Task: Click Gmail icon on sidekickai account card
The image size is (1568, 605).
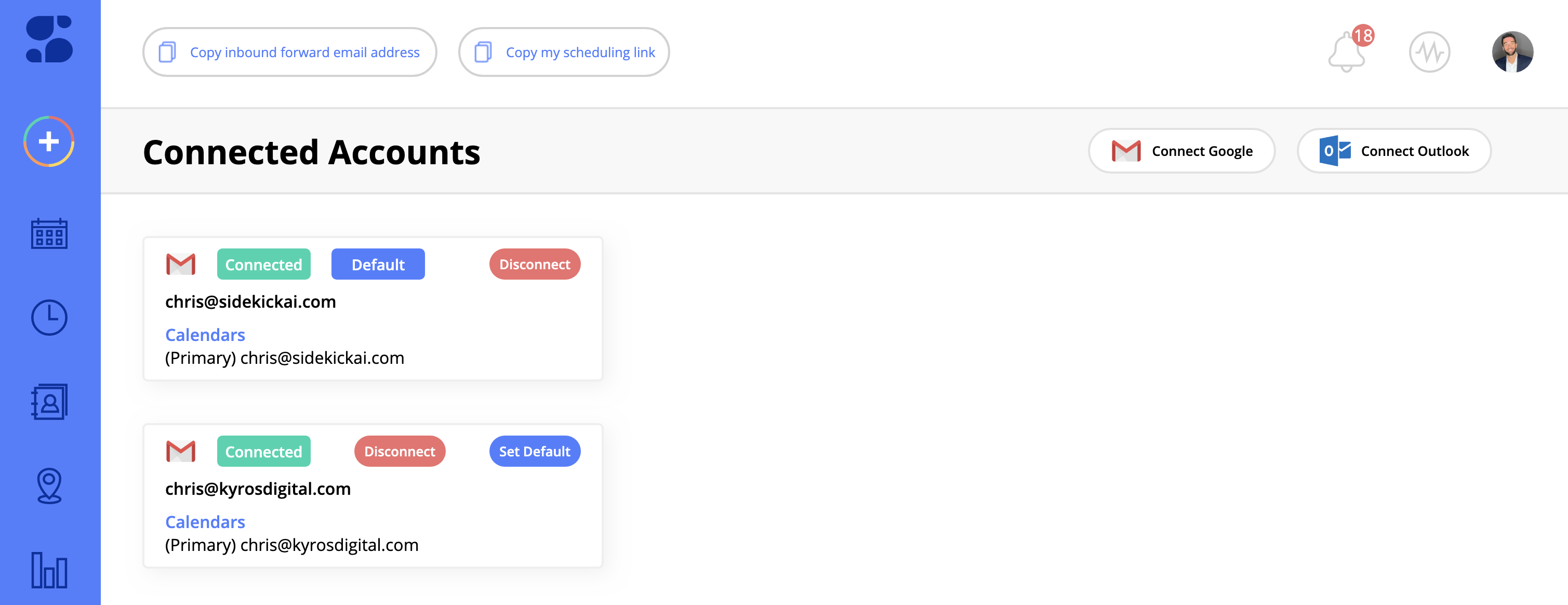Action: 181,265
